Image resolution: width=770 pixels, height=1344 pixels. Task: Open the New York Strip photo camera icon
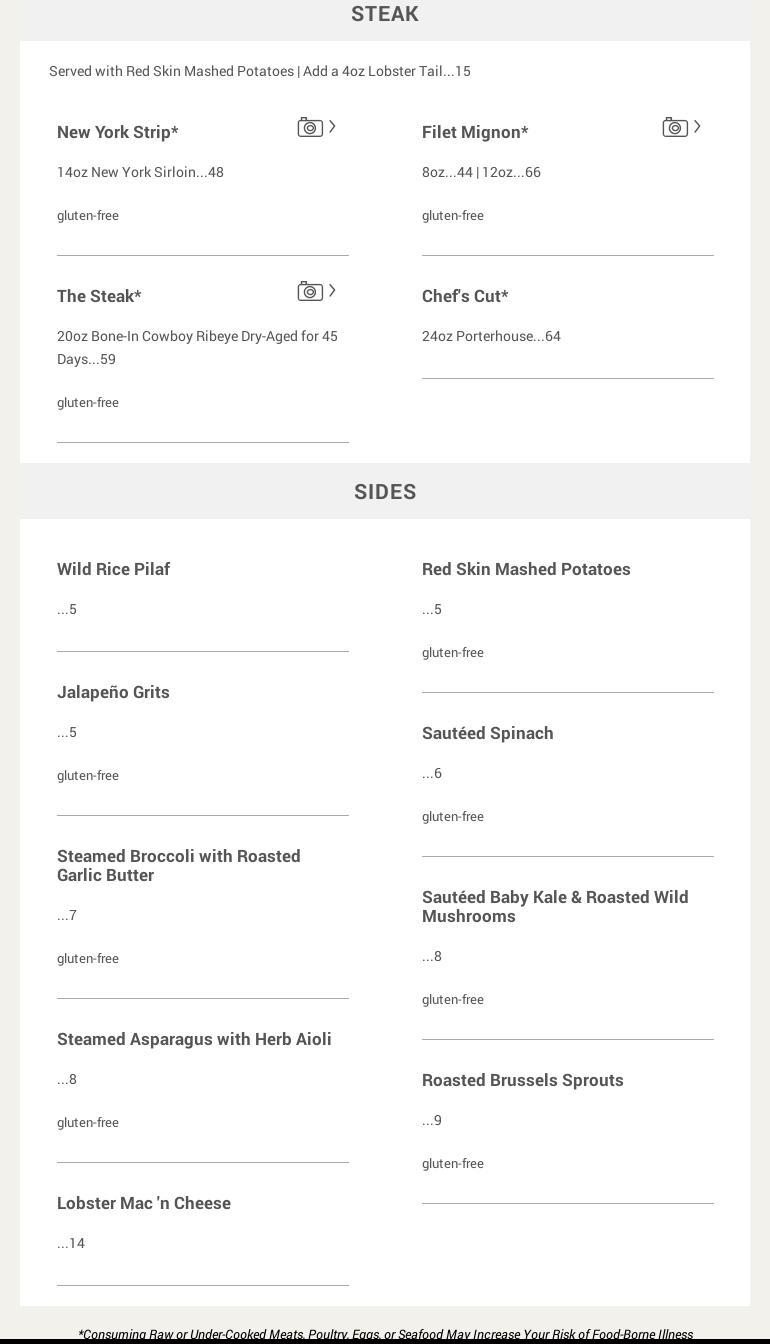(x=310, y=128)
